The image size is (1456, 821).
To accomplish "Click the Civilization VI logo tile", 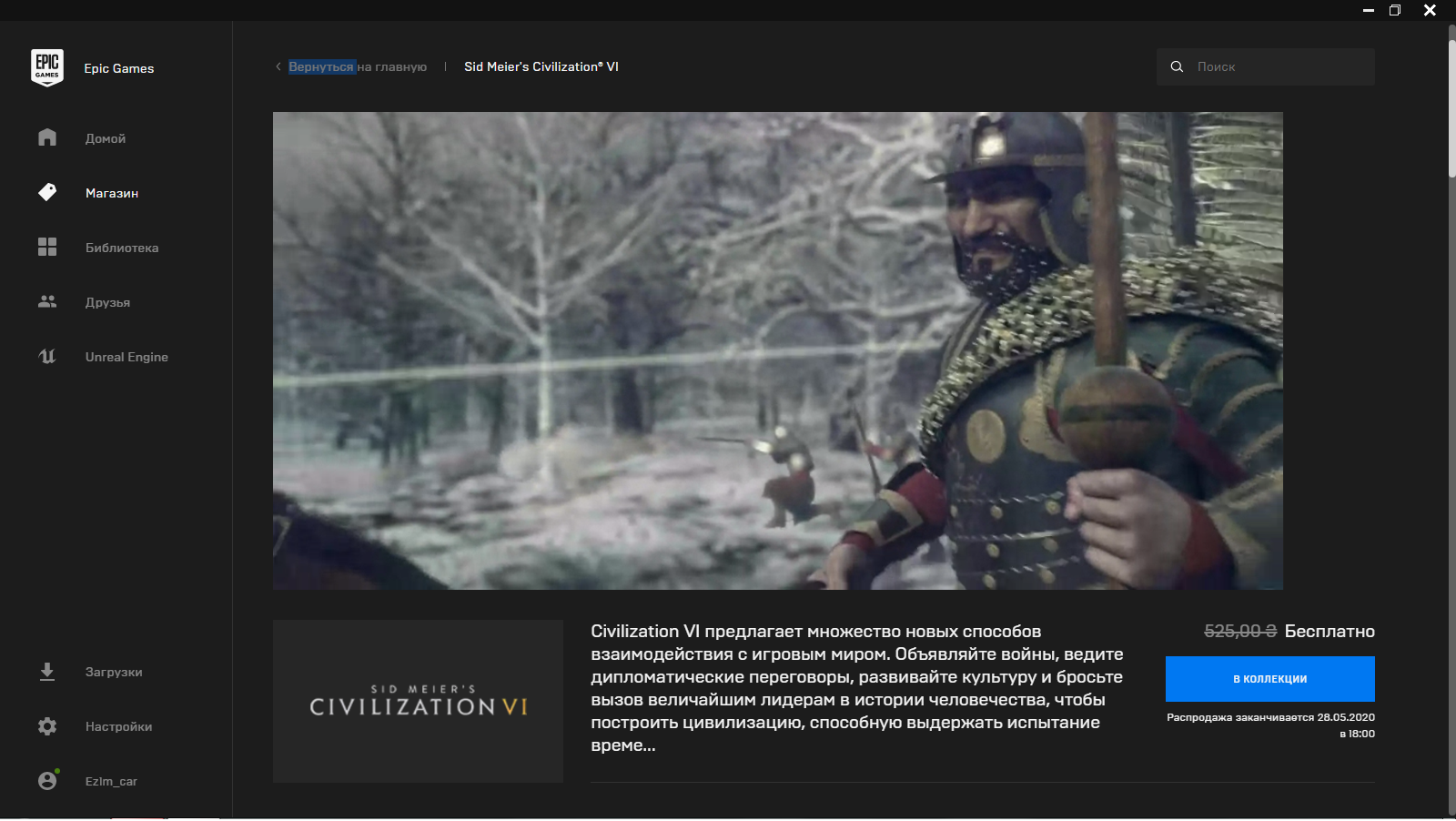I will pos(418,701).
